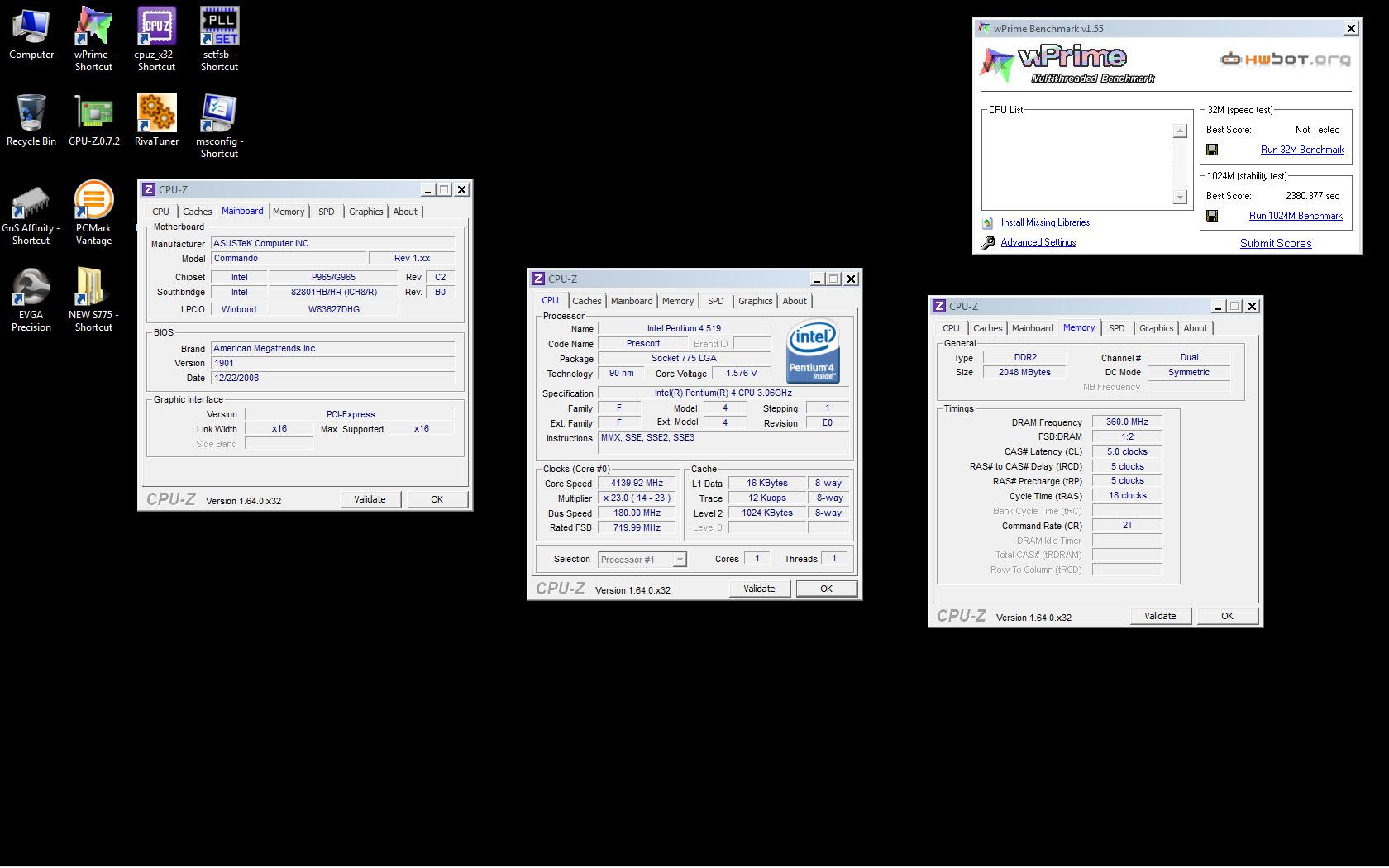This screenshot has height=868, width=1389.
Task: Click OK in Mainboard CPU-Z window
Action: pyautogui.click(x=437, y=499)
